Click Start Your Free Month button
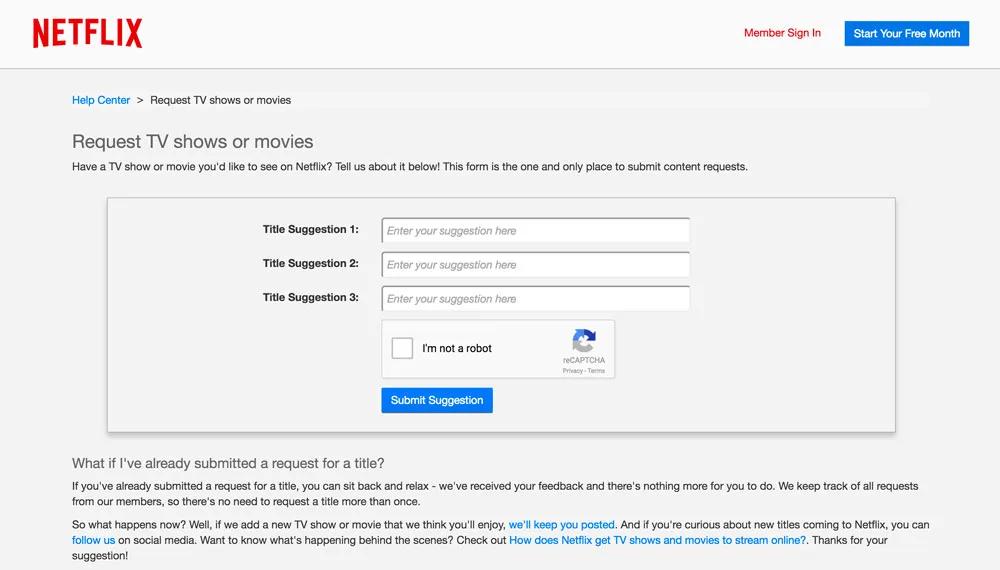The height and width of the screenshot is (570, 1000). [906, 34]
